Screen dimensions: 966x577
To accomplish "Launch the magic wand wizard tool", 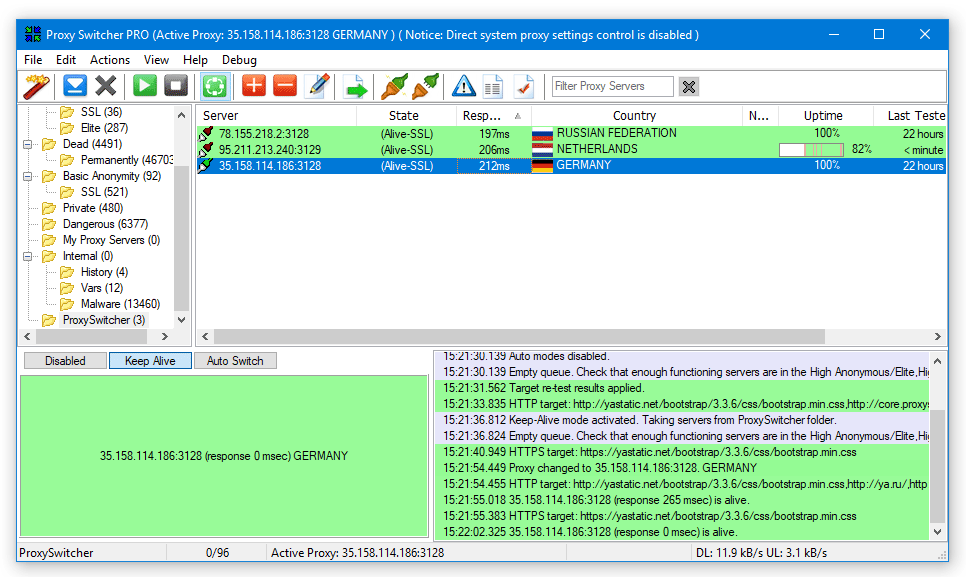I will pos(36,86).
